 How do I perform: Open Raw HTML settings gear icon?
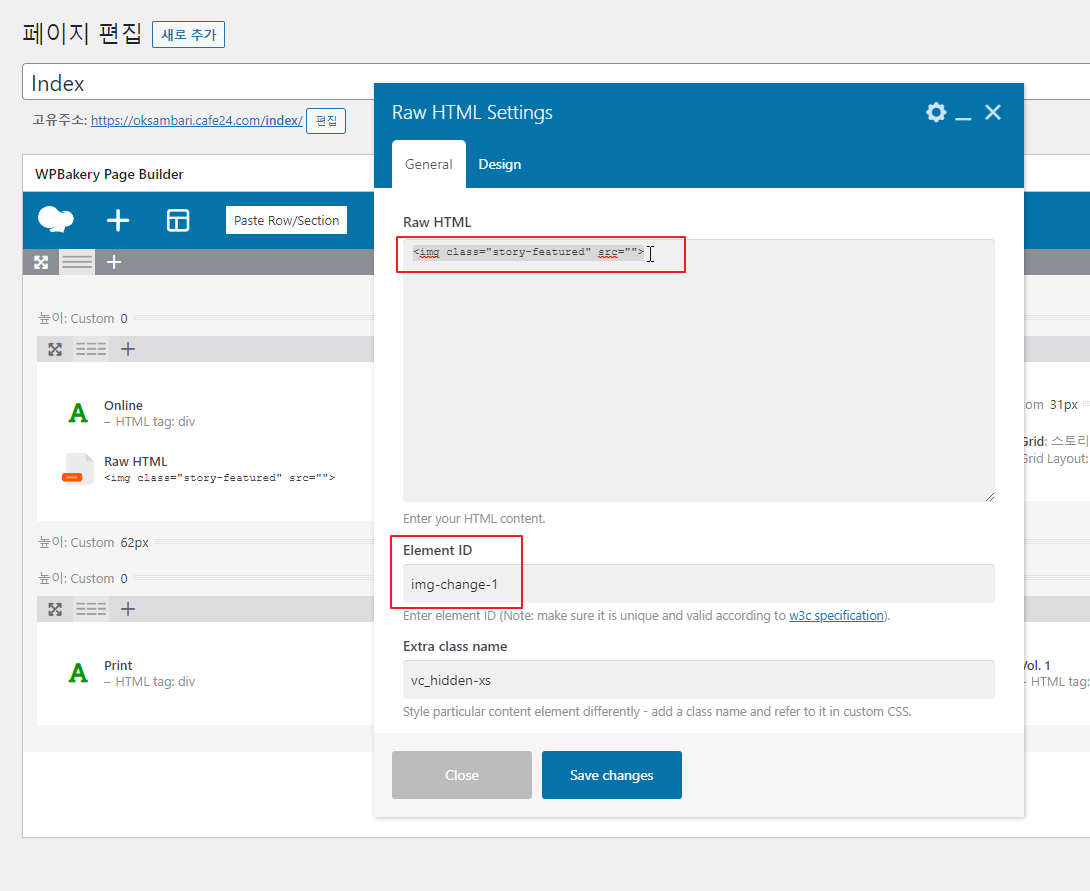point(936,112)
